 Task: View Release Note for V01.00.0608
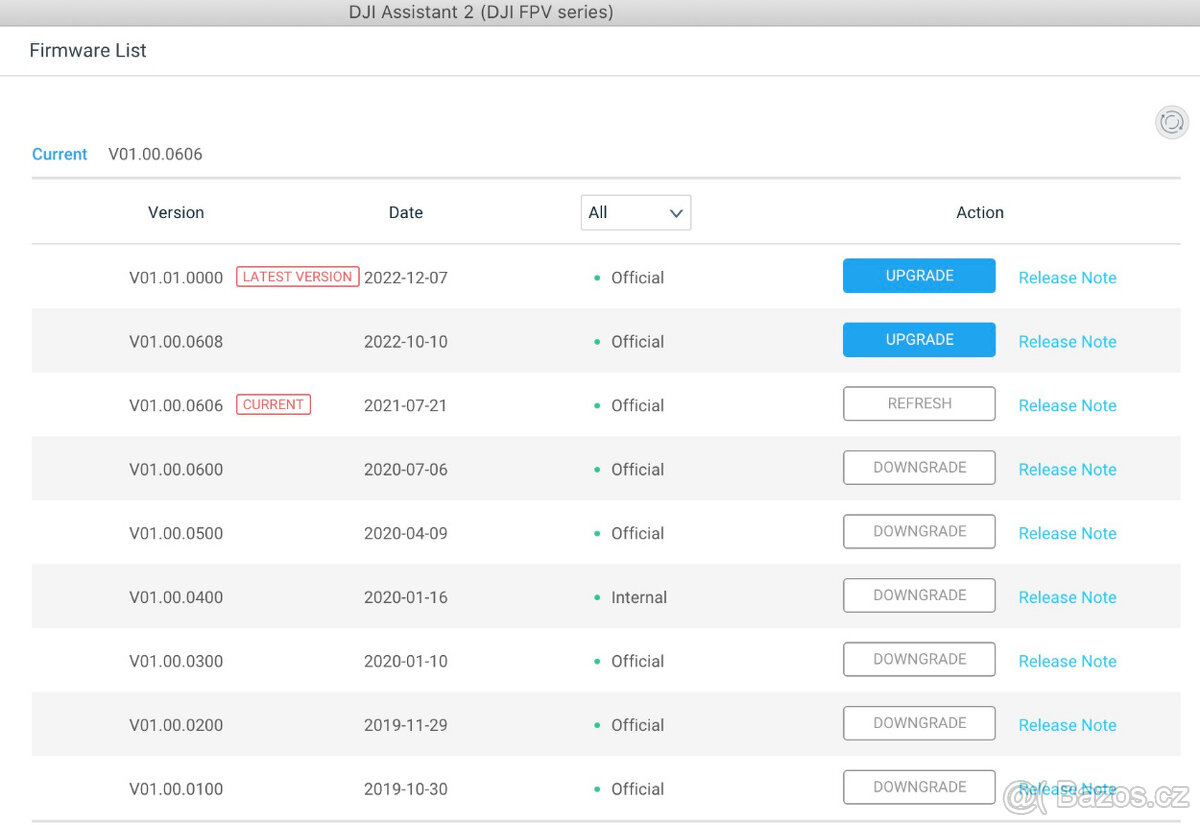(x=1067, y=342)
